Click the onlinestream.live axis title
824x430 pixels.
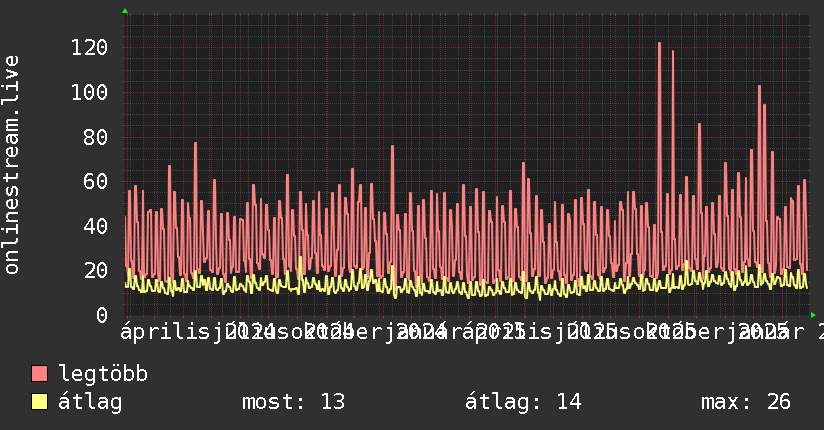coord(11,165)
